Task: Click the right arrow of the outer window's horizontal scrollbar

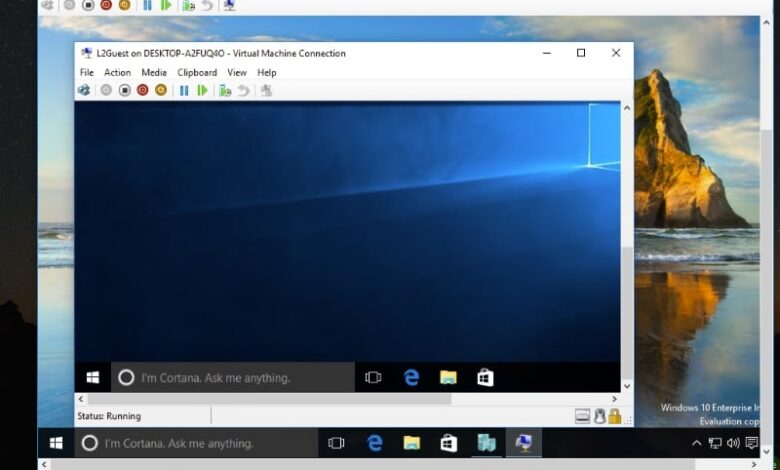Action: 754,465
